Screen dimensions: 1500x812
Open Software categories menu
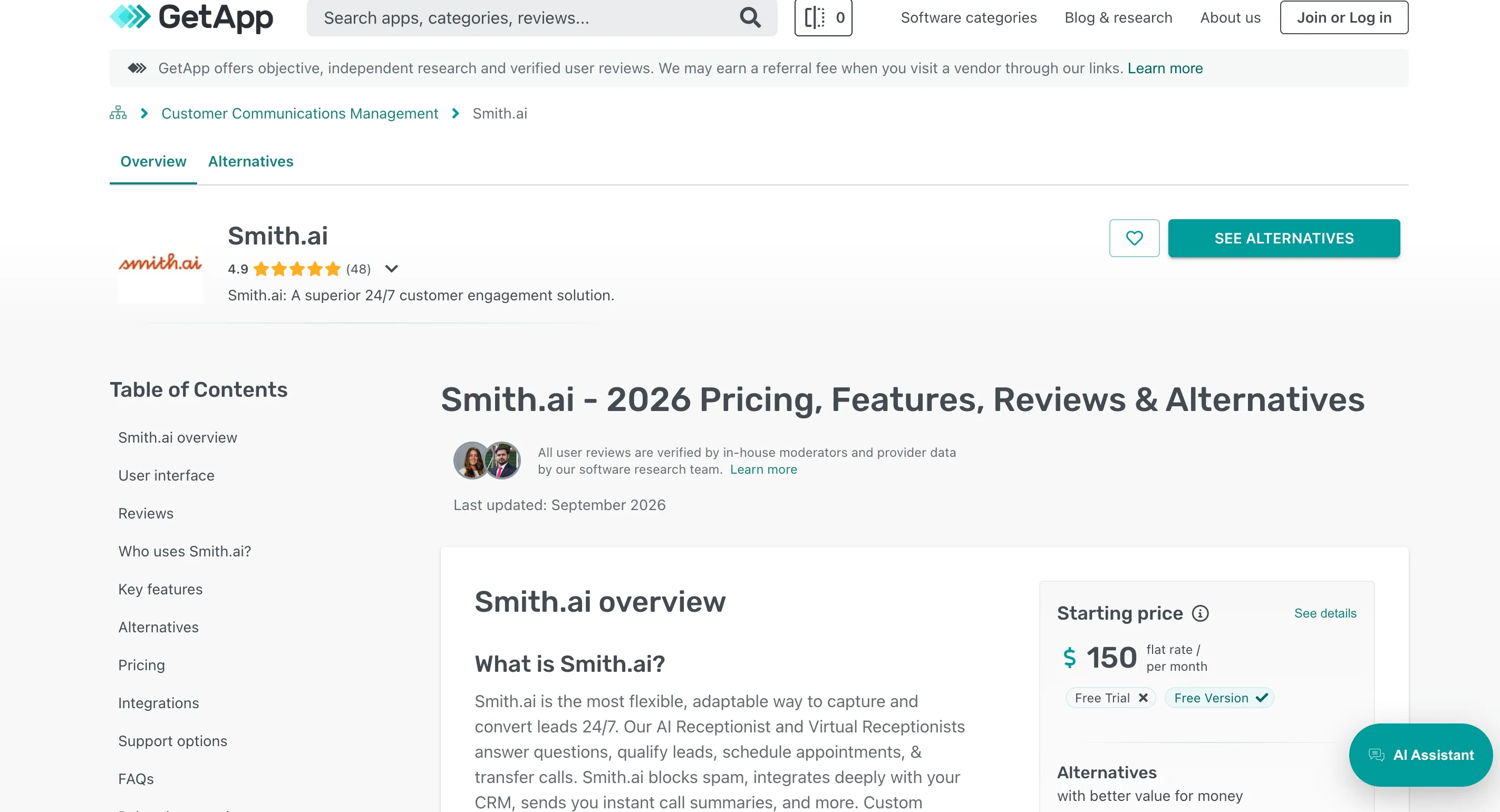click(969, 17)
